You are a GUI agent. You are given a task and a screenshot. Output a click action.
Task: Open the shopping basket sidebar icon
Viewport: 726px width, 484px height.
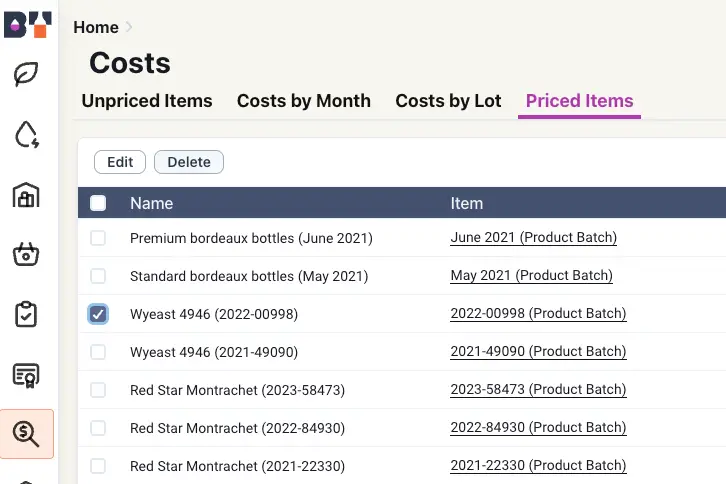(x=26, y=254)
